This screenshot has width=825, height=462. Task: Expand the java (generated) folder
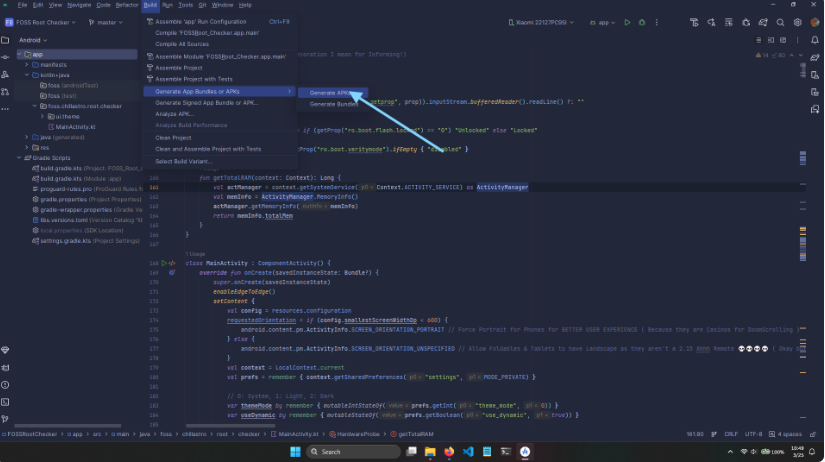[27, 137]
